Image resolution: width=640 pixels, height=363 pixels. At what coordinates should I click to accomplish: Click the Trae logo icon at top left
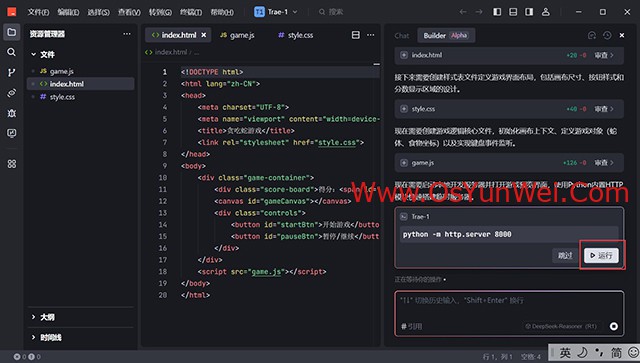(12, 12)
